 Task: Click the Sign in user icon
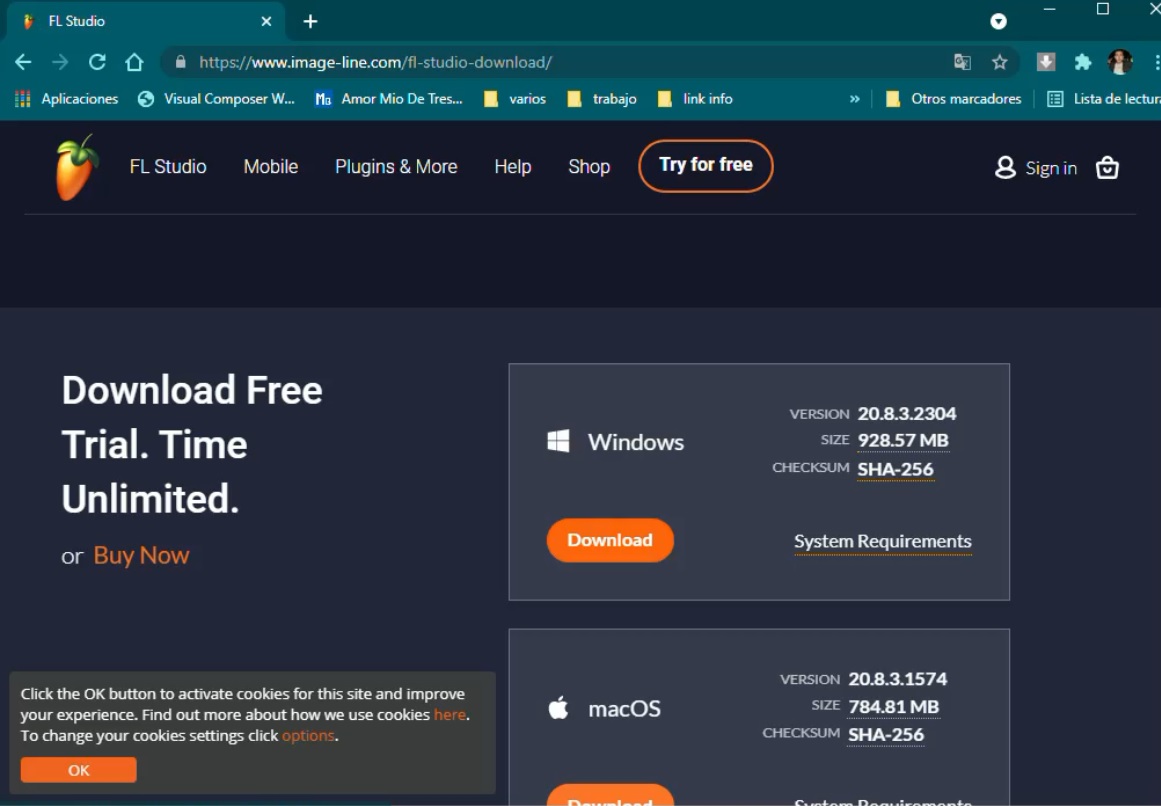tap(1005, 167)
